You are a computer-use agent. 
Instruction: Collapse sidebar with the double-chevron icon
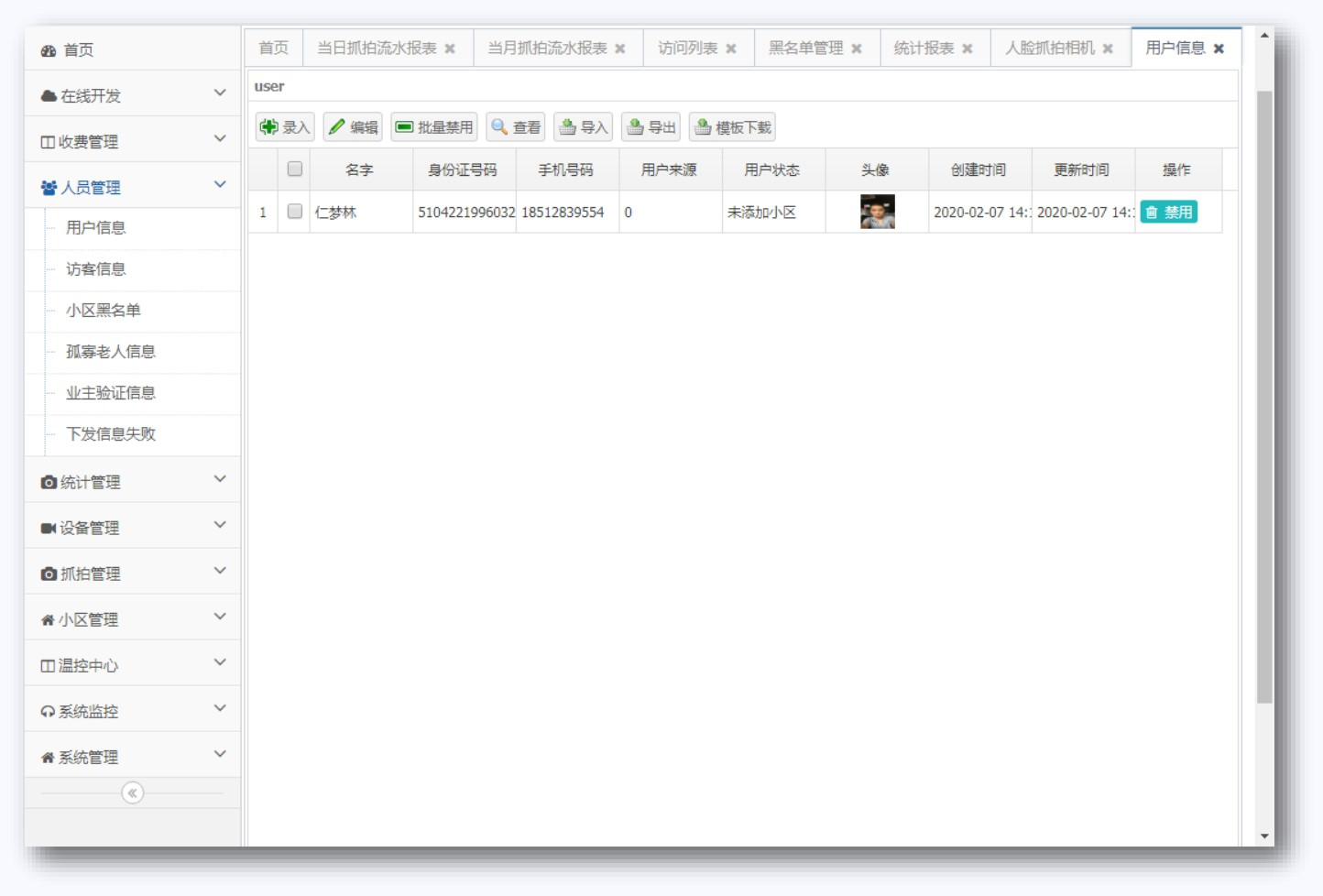coord(133,793)
